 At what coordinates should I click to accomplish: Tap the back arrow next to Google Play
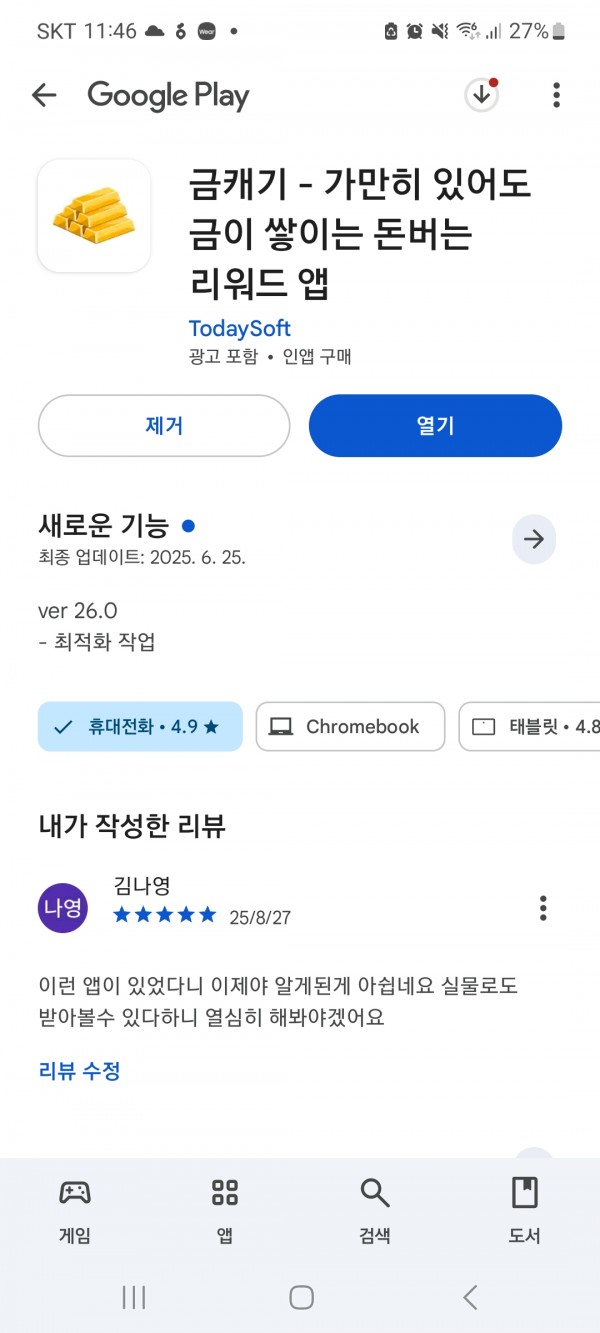click(44, 96)
